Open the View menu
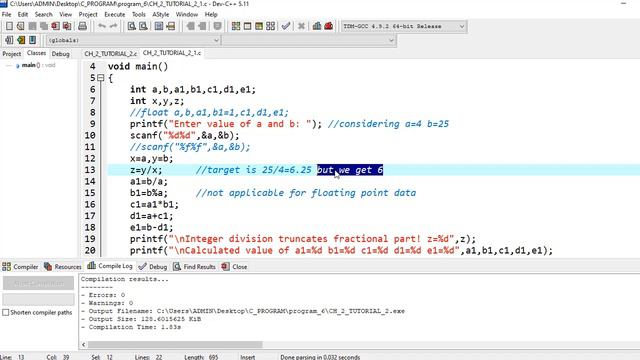This screenshot has width=640, height=360. (65, 14)
